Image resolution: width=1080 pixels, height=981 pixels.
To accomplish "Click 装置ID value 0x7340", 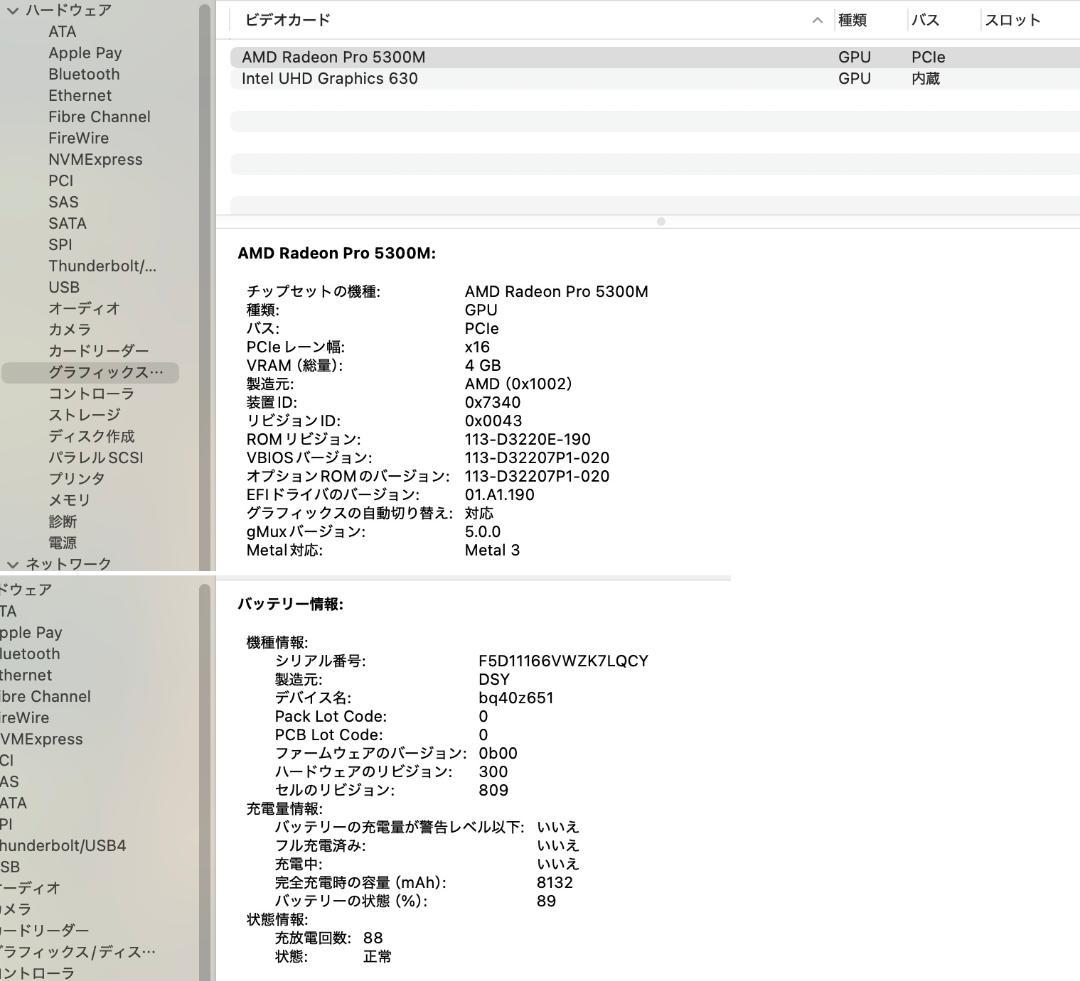I will tap(492, 402).
